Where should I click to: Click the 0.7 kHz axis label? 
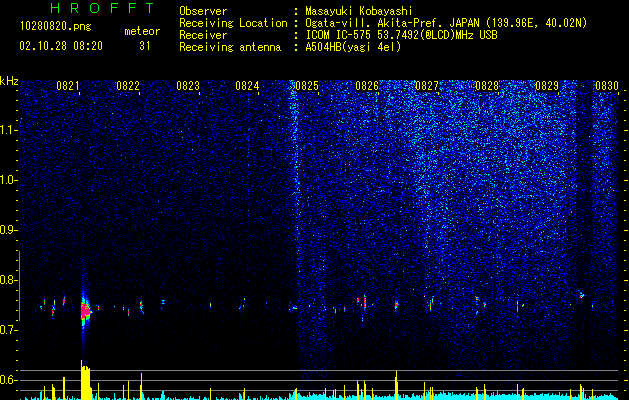(9, 330)
